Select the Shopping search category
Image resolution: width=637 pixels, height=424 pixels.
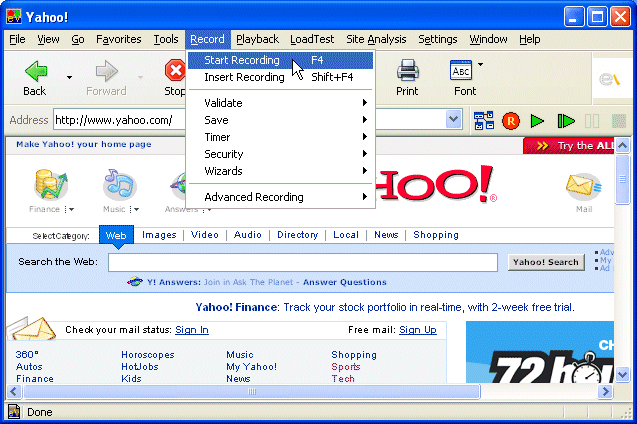pos(436,235)
